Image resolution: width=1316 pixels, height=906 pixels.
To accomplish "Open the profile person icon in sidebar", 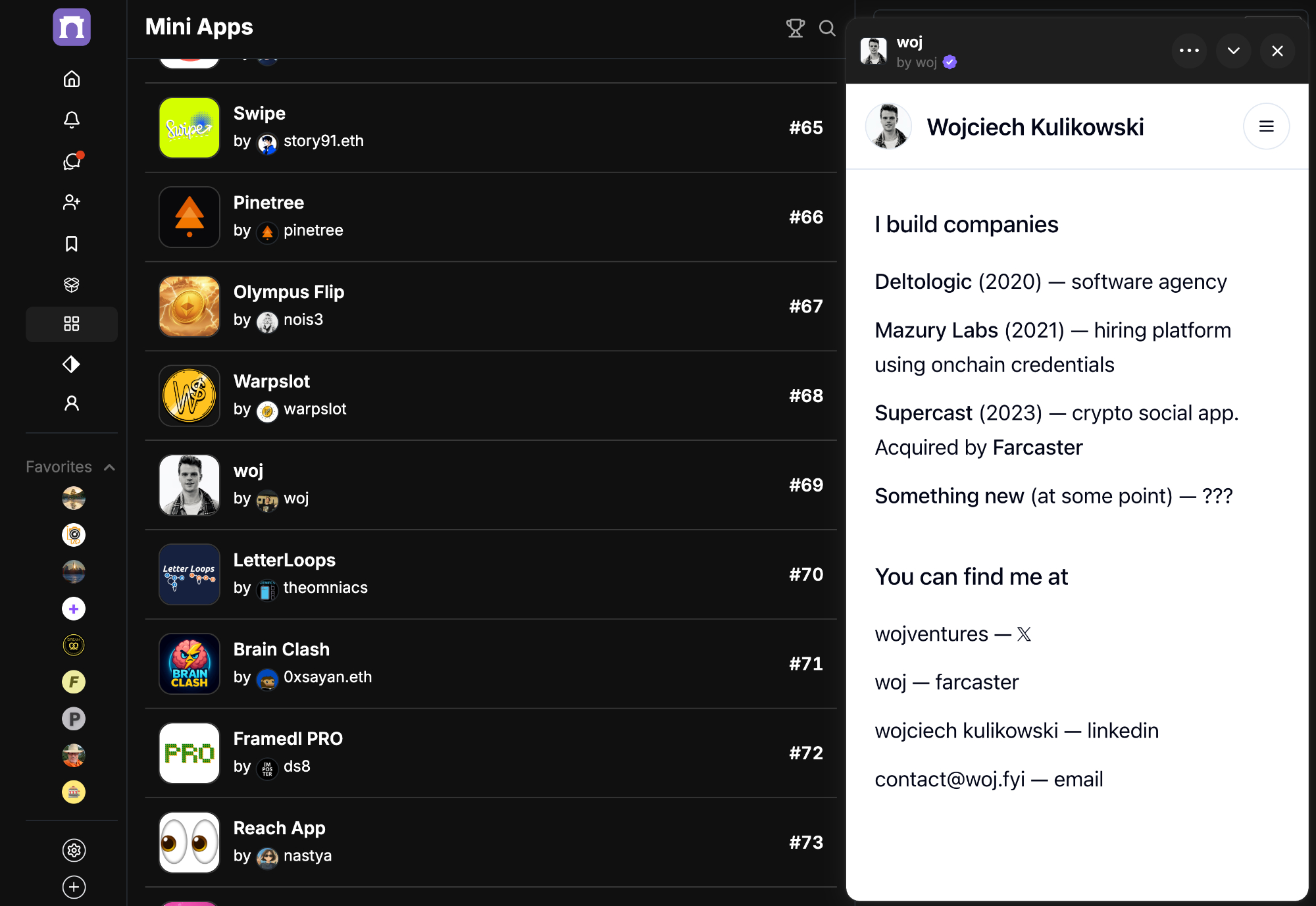I will [72, 403].
